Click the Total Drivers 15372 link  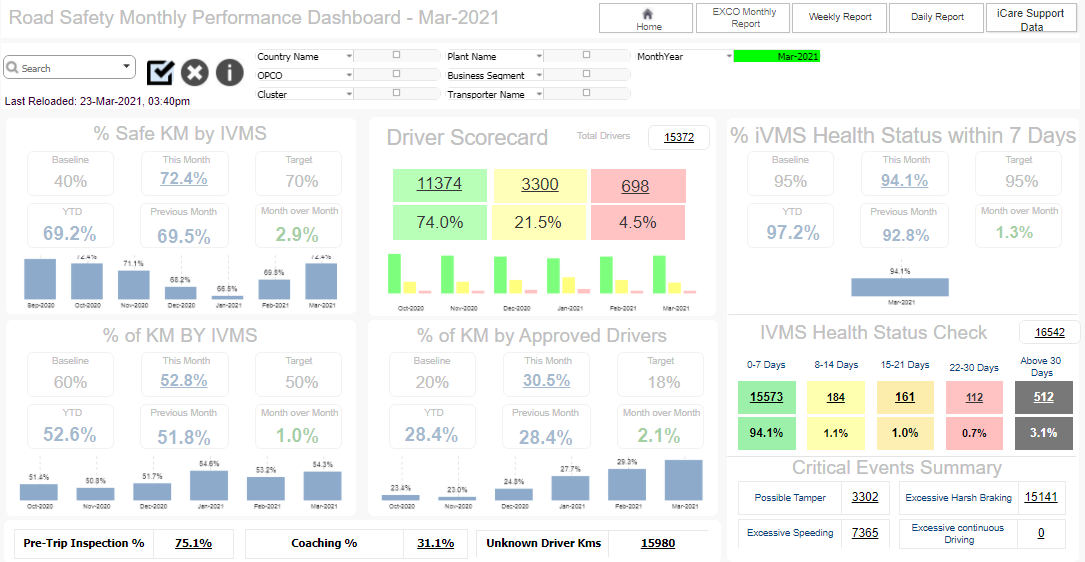[679, 138]
